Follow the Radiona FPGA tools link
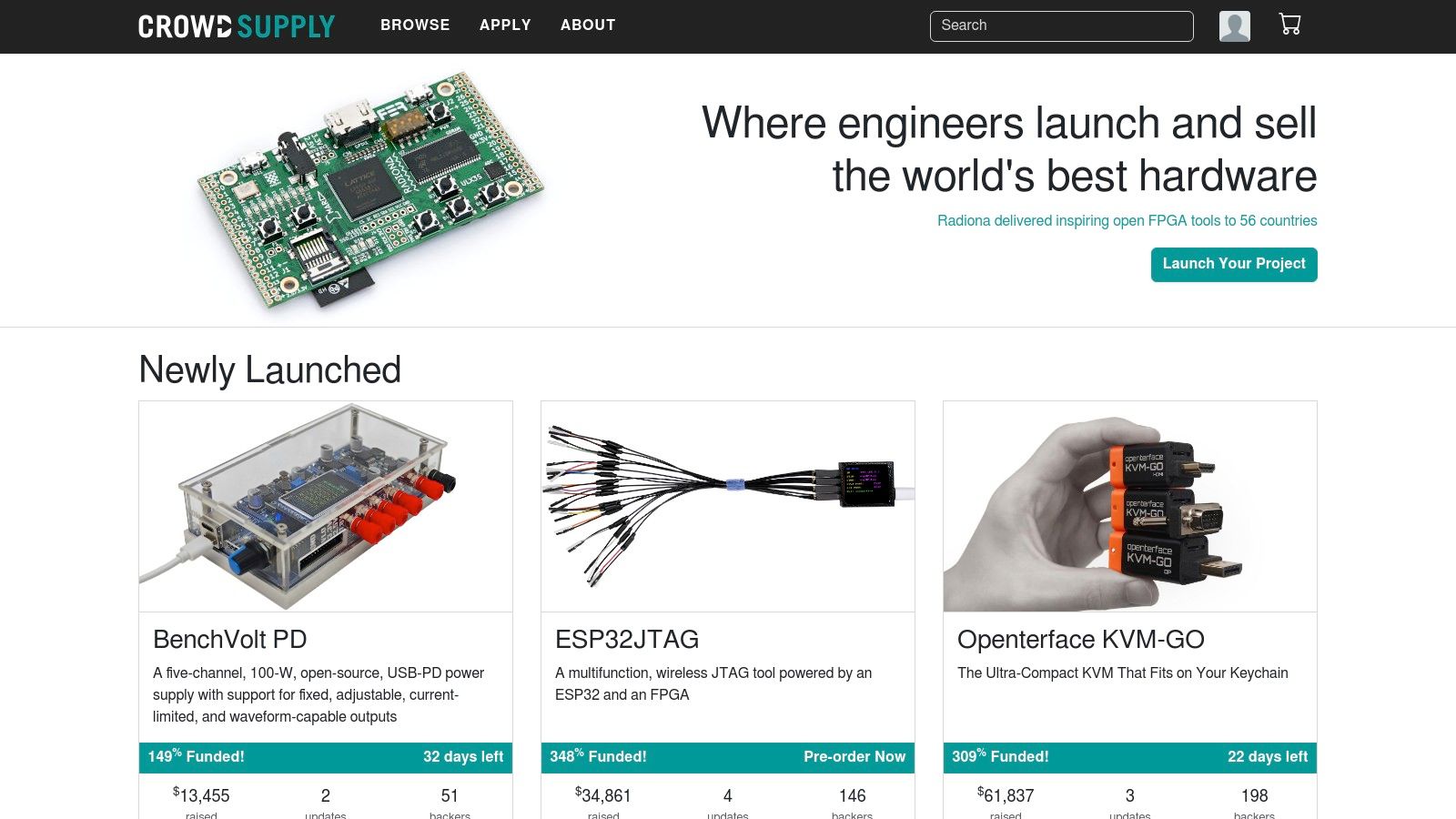This screenshot has width=1456, height=819. 1127,221
